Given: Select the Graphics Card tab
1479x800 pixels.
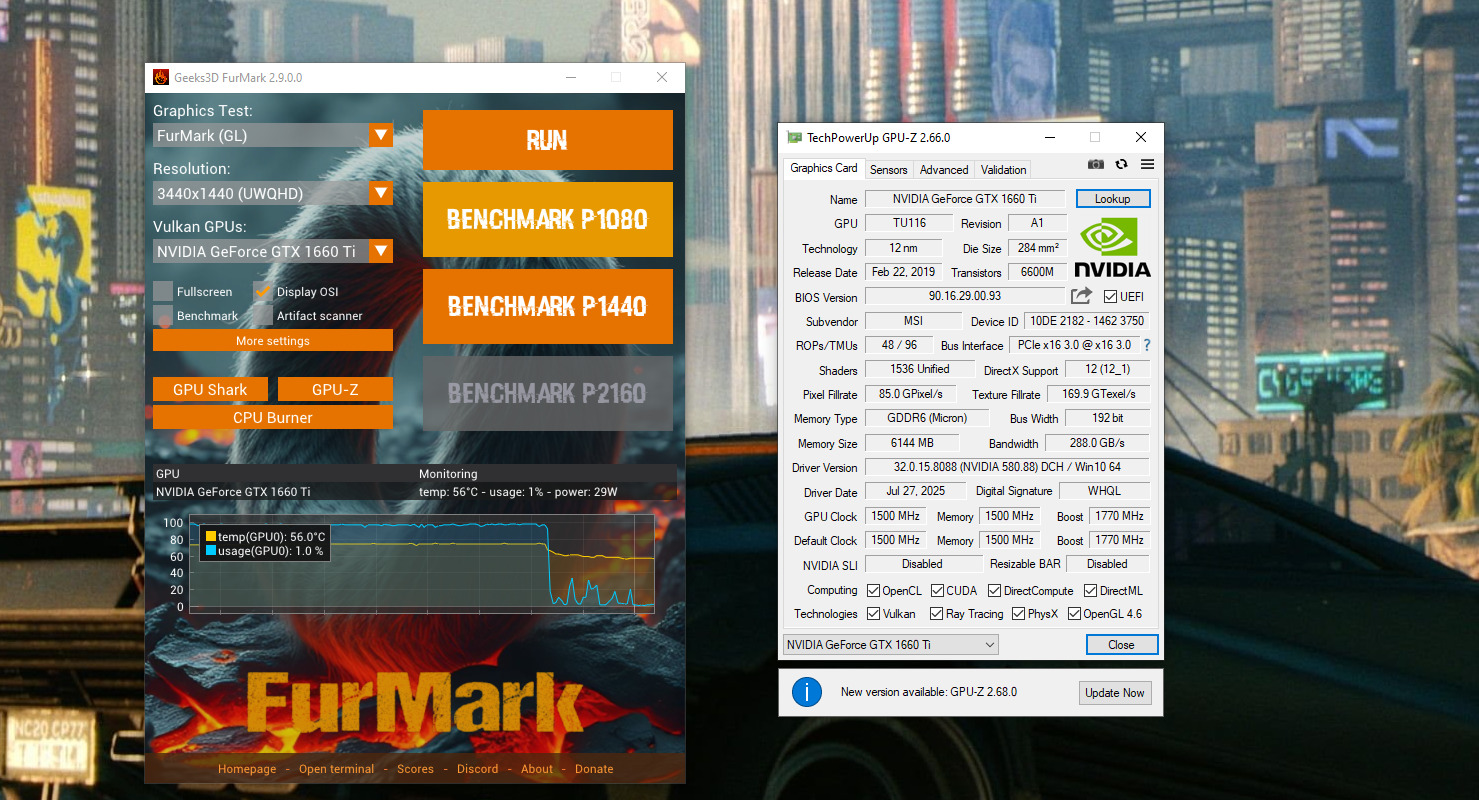Looking at the screenshot, I should click(x=824, y=168).
